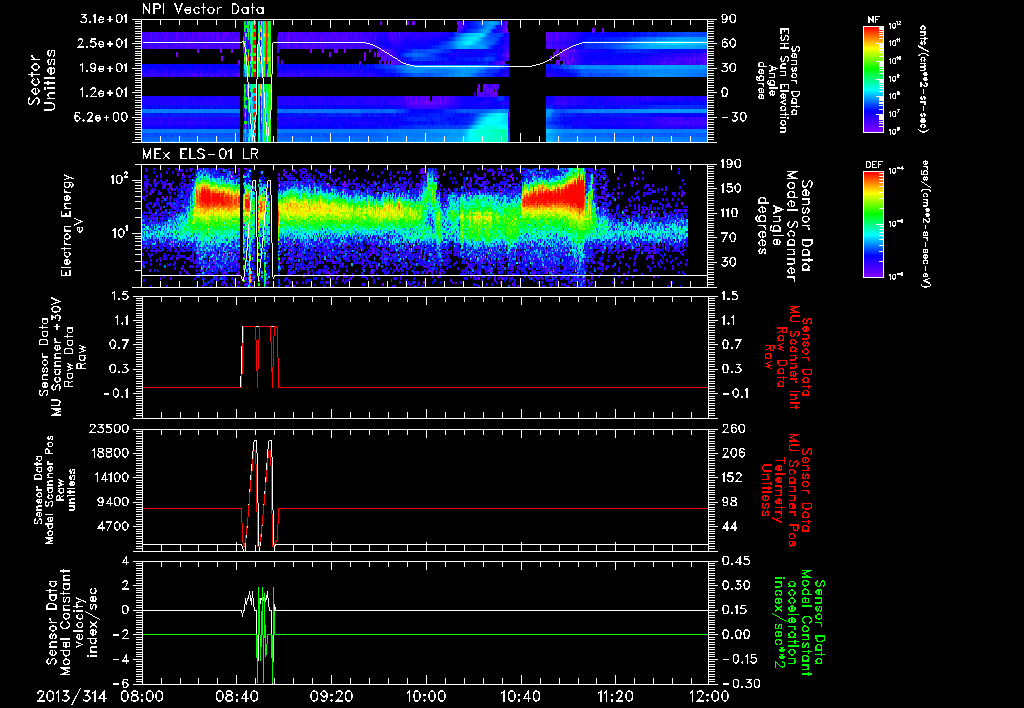1024x708 pixels.
Task: Click the 0.00 acceleration axis value
Action: (x=735, y=634)
